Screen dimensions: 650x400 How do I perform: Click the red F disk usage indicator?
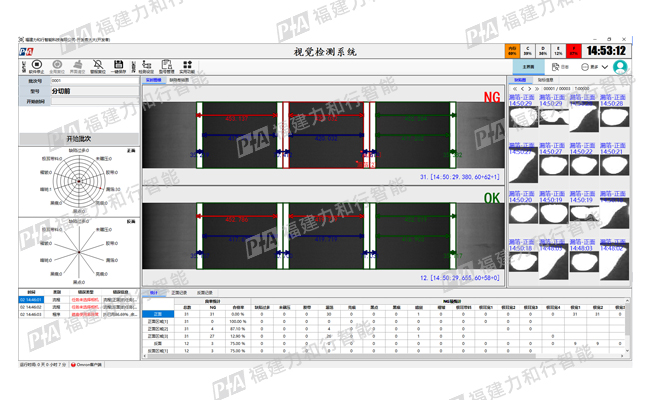pyautogui.click(x=573, y=50)
